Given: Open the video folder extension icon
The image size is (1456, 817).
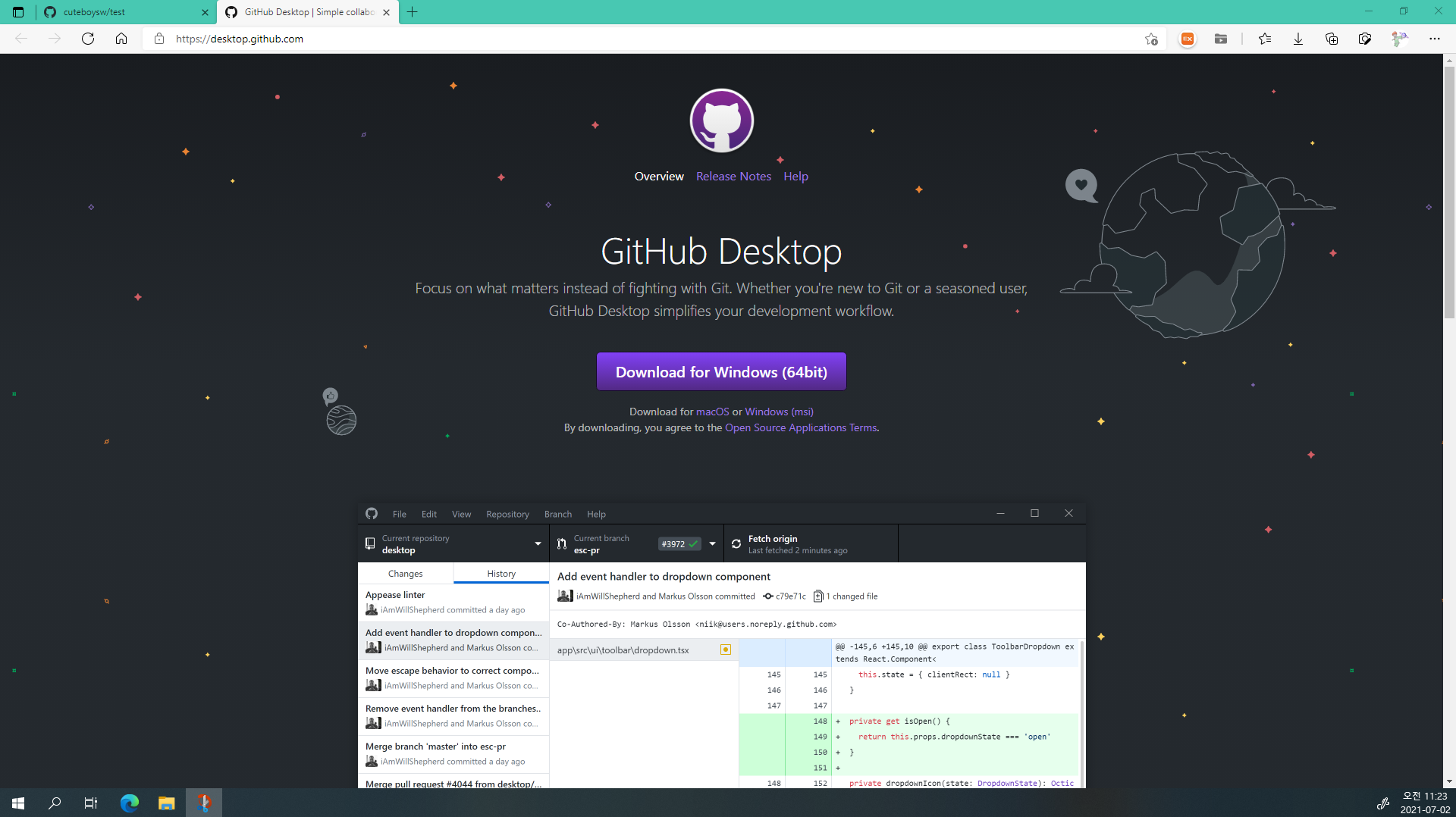Looking at the screenshot, I should 1221,39.
